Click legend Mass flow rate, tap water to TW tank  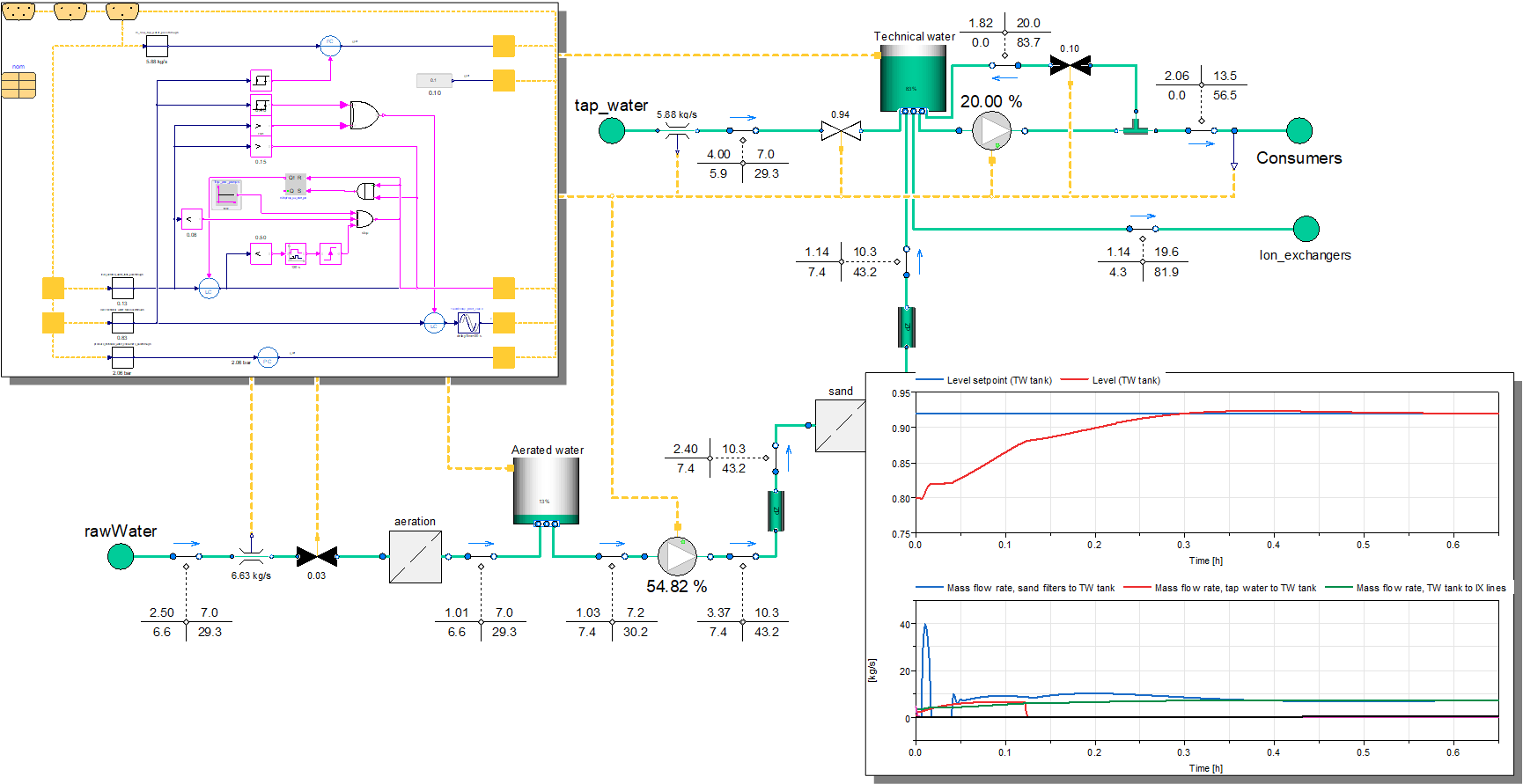point(1220,588)
